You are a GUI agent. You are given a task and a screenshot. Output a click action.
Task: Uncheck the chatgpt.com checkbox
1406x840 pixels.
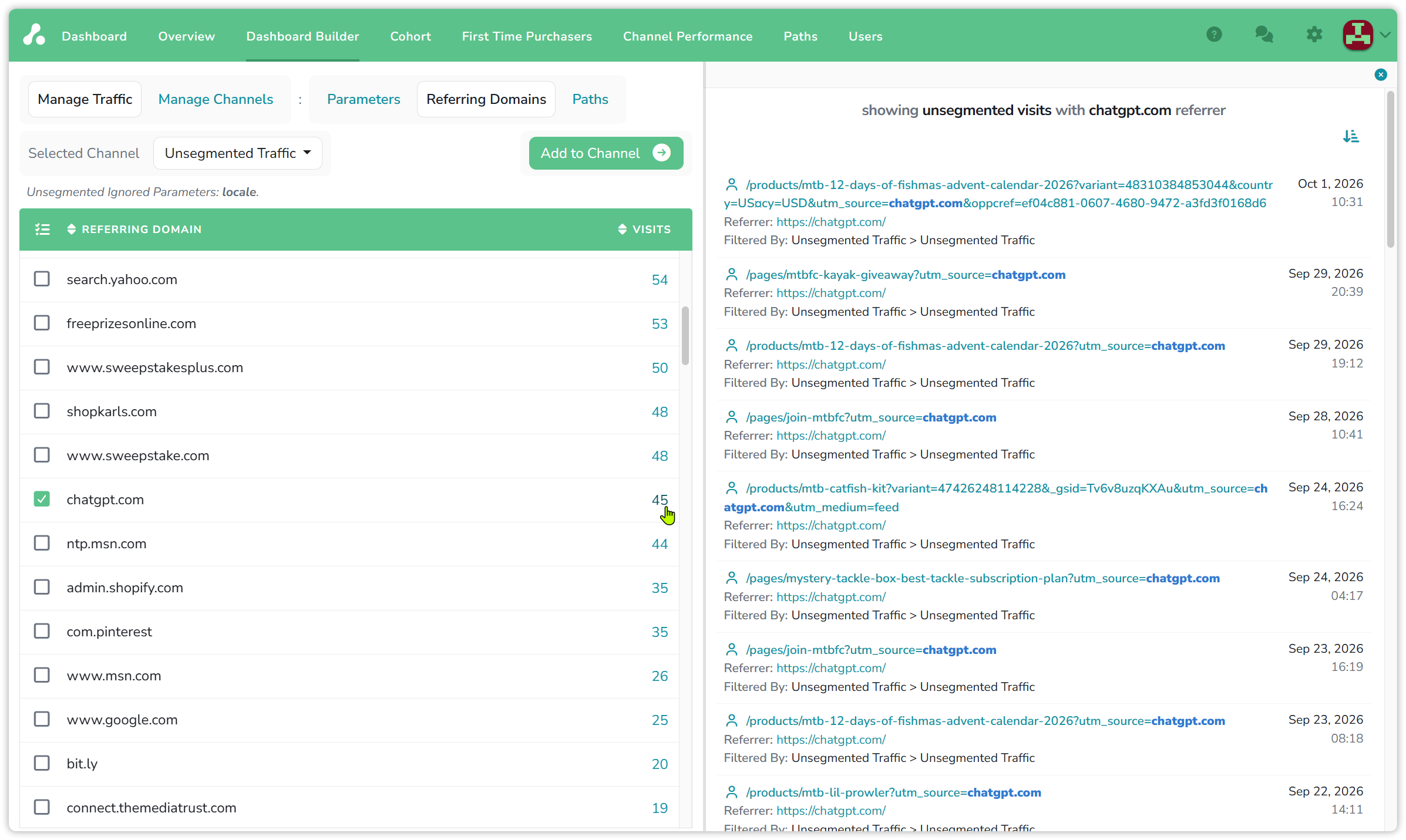[42, 499]
